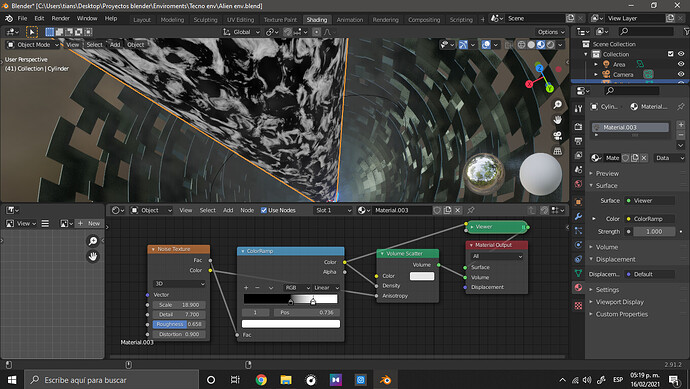
Task: Expand the Custom Properties panel
Action: [621, 314]
